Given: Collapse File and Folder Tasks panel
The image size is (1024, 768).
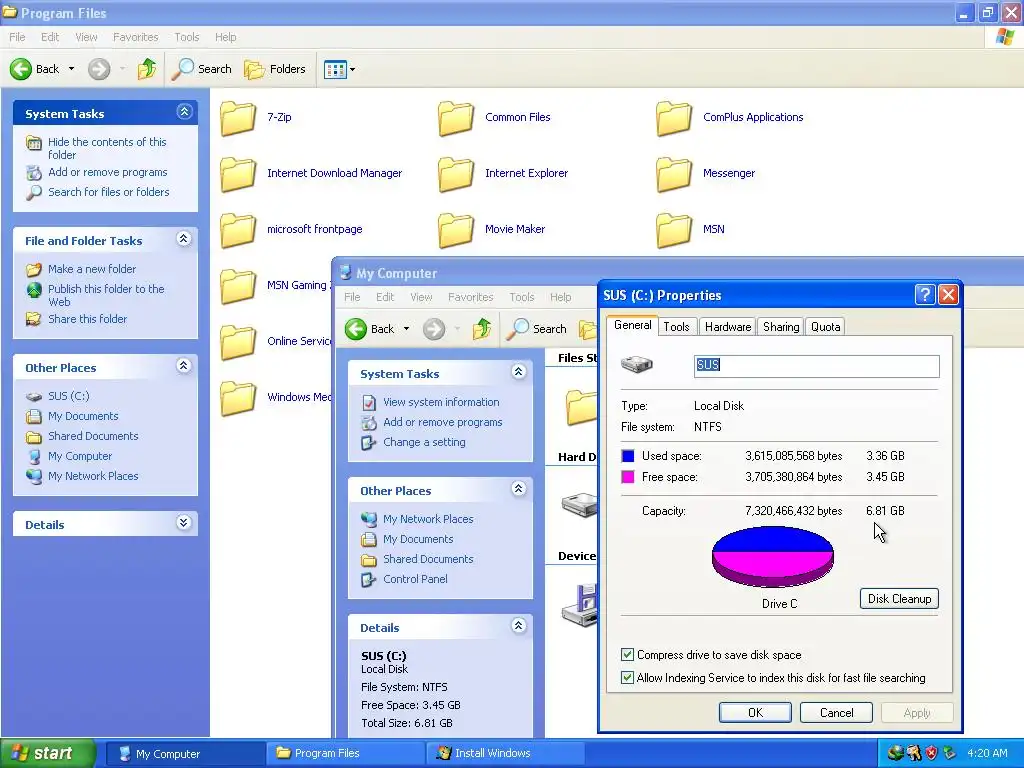Looking at the screenshot, I should pos(184,239).
